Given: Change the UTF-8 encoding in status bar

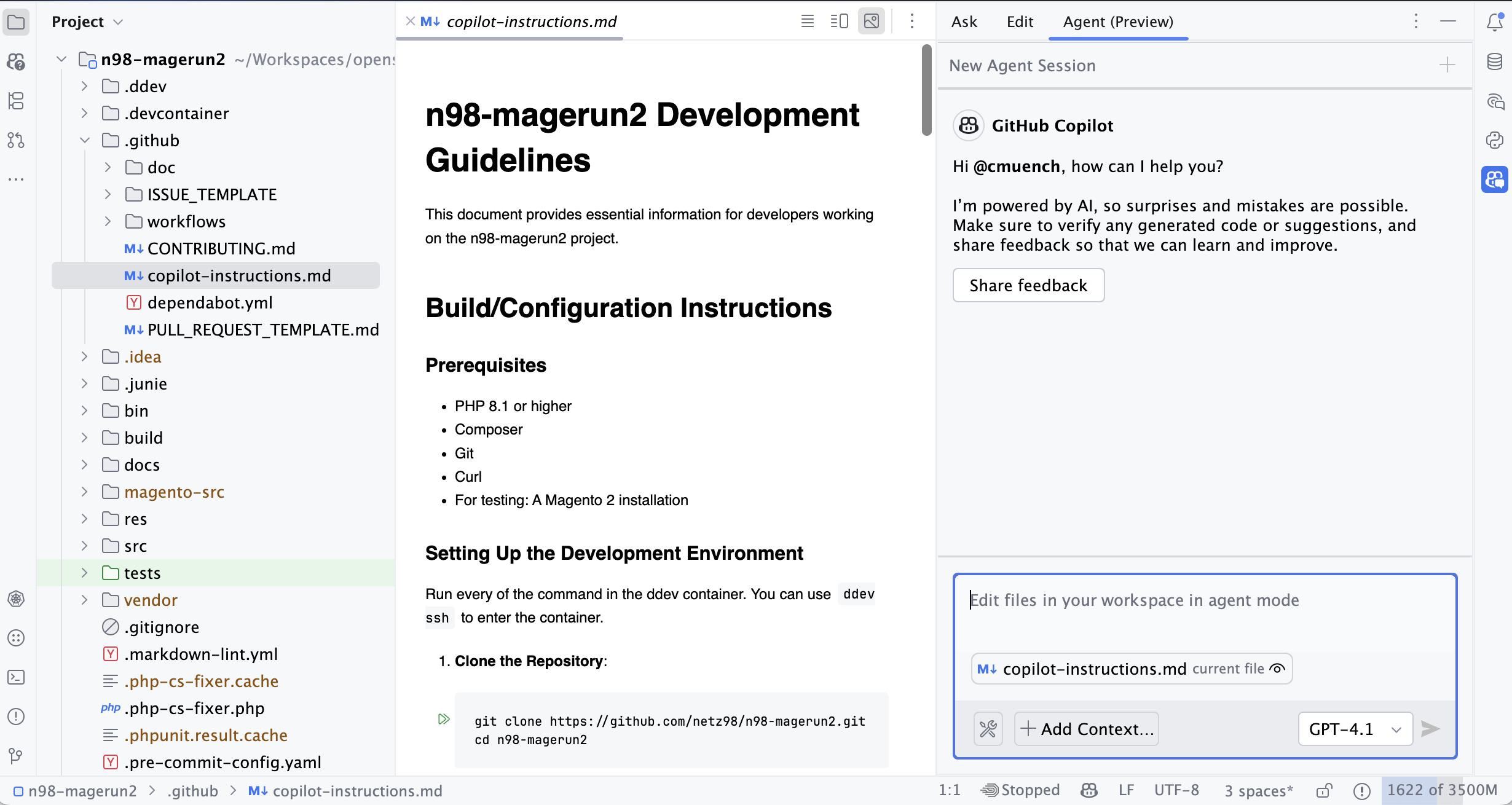Looking at the screenshot, I should coord(1176,790).
